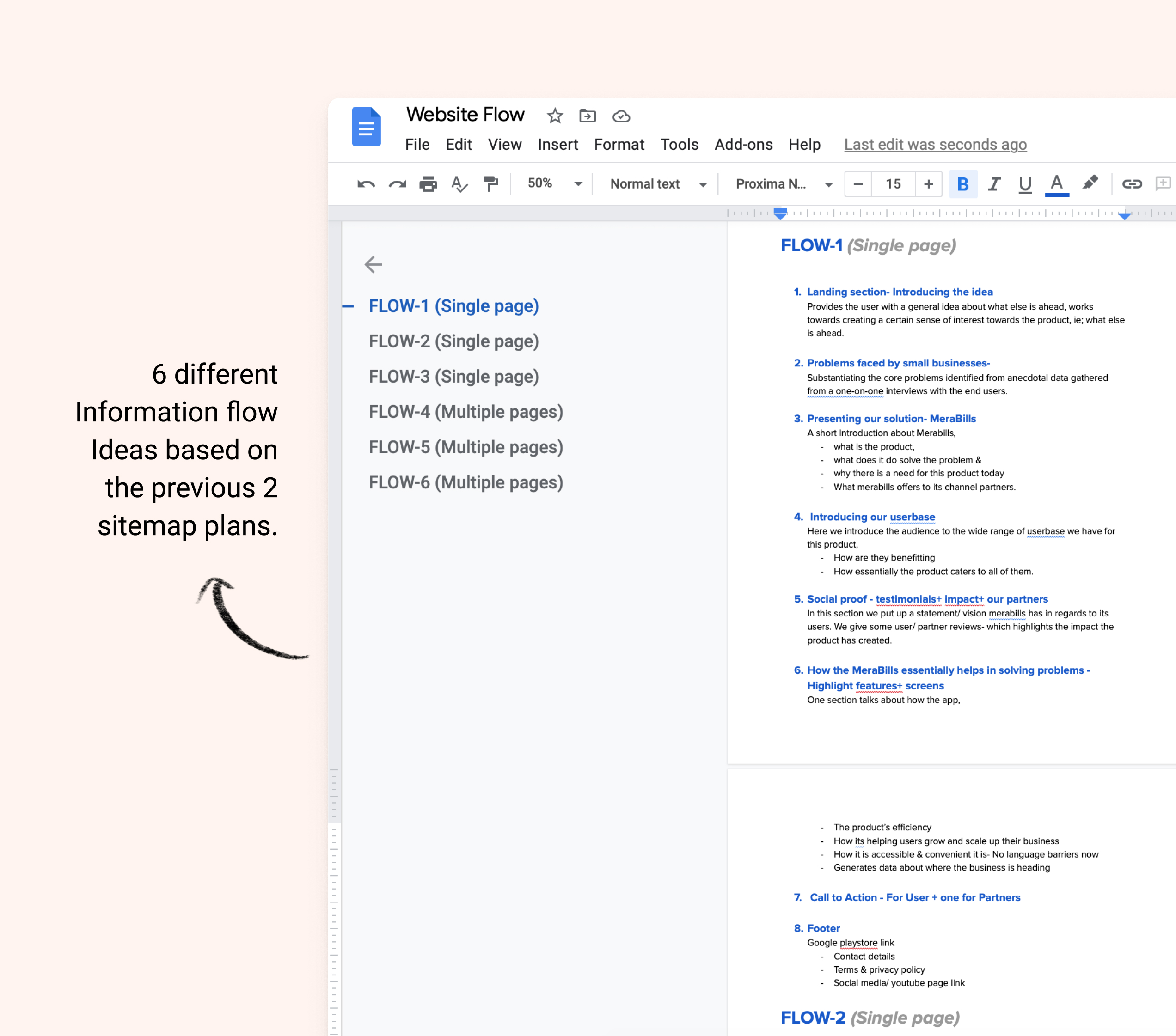Click the 'Problems faced by small businesses-' heading
This screenshot has height=1036, width=1176.
pyautogui.click(x=898, y=363)
